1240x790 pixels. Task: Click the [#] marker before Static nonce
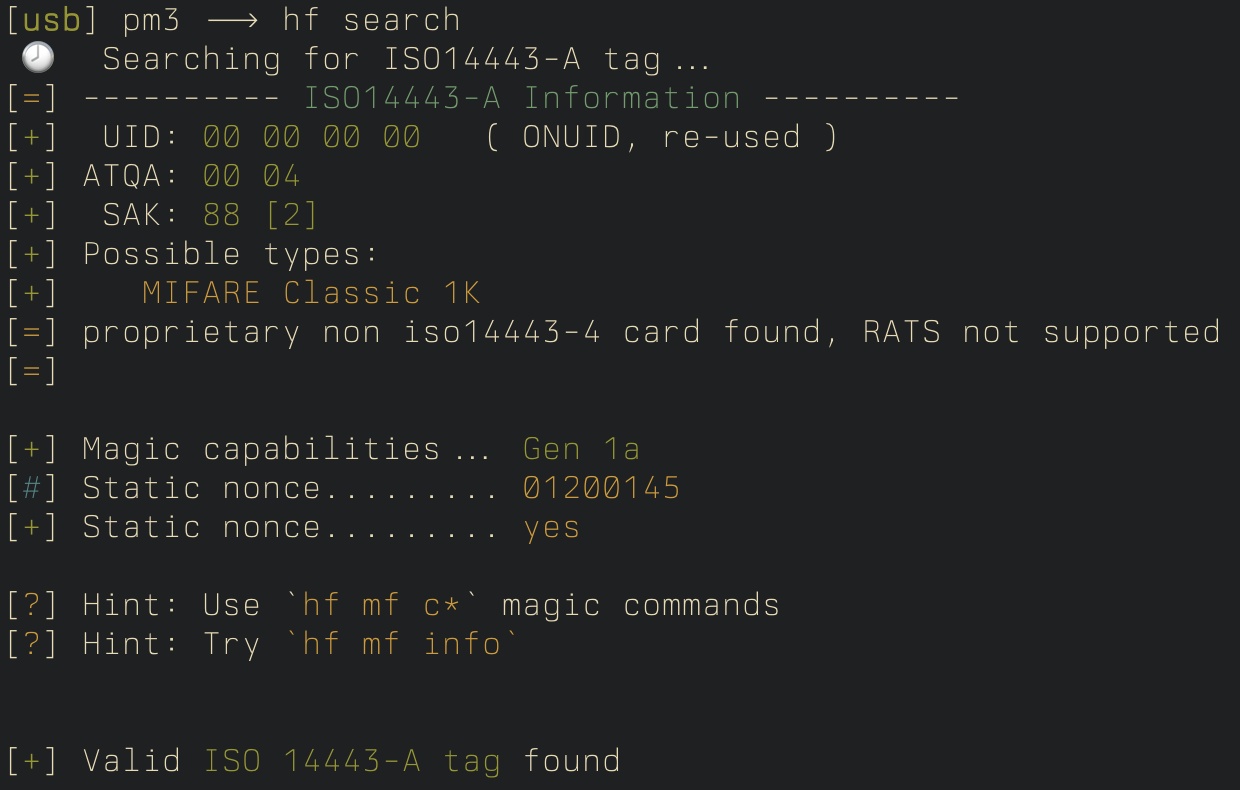(33, 488)
